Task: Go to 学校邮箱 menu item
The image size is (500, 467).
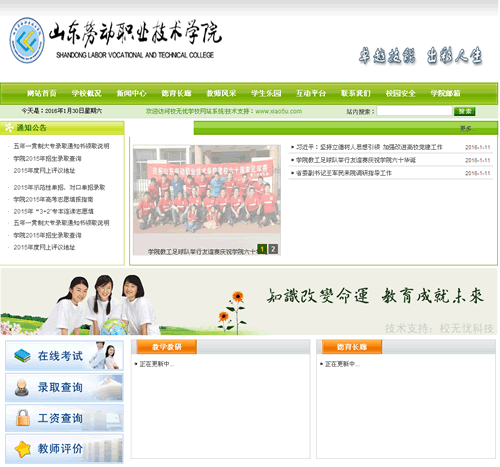Action: (x=445, y=93)
